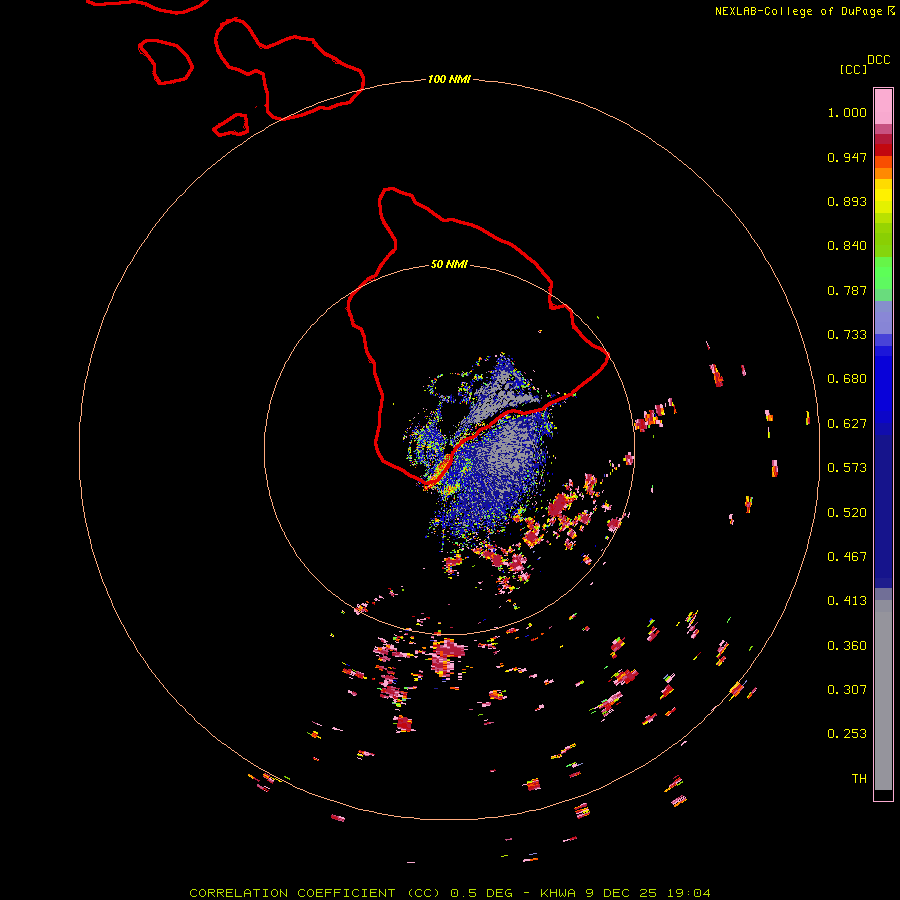Click the TH threshold label
This screenshot has height=900, width=900.
[x=859, y=779]
